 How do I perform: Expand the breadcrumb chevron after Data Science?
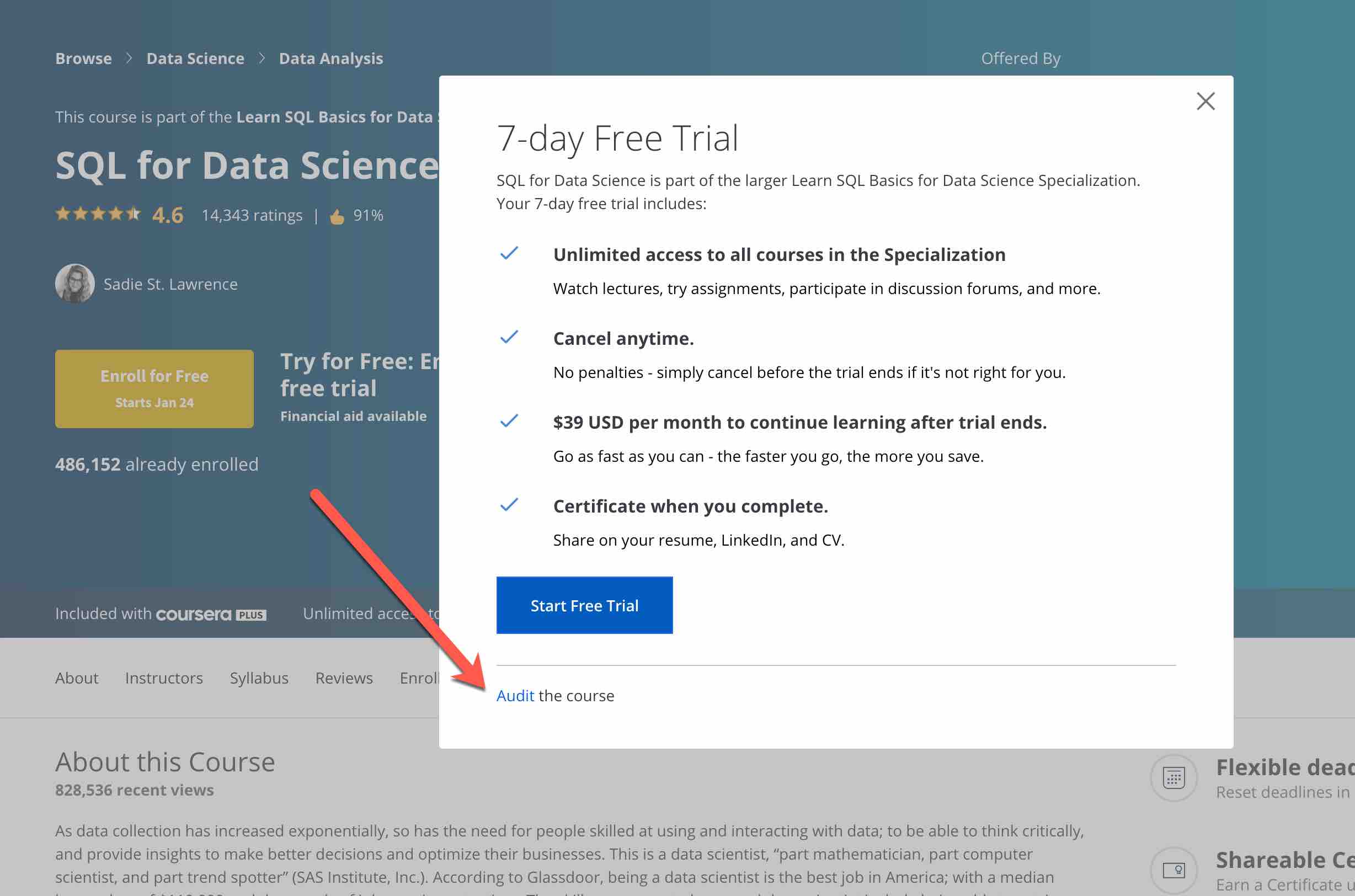tap(262, 58)
